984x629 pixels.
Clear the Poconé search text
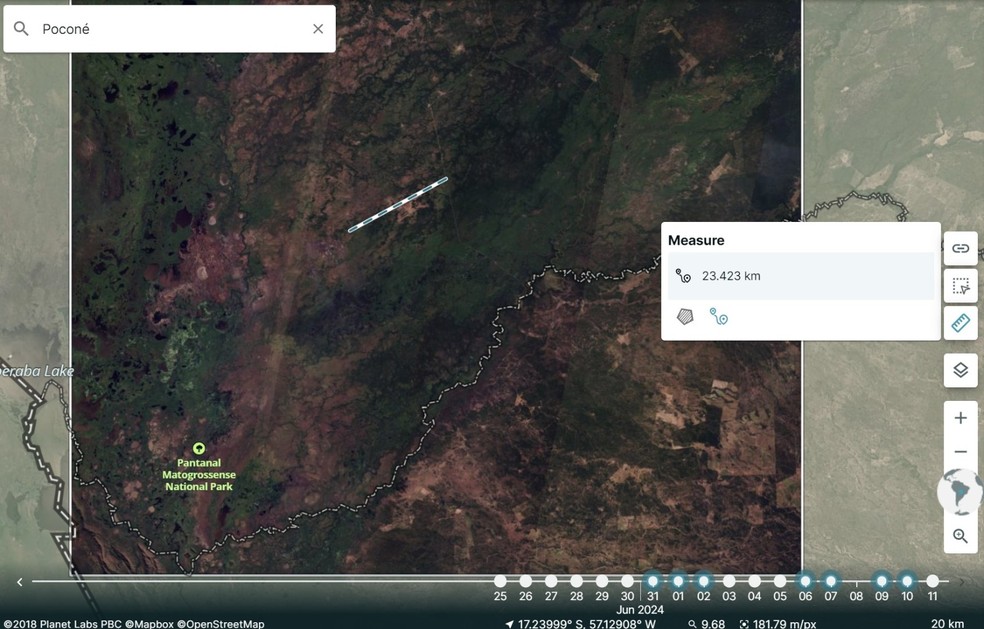(318, 29)
